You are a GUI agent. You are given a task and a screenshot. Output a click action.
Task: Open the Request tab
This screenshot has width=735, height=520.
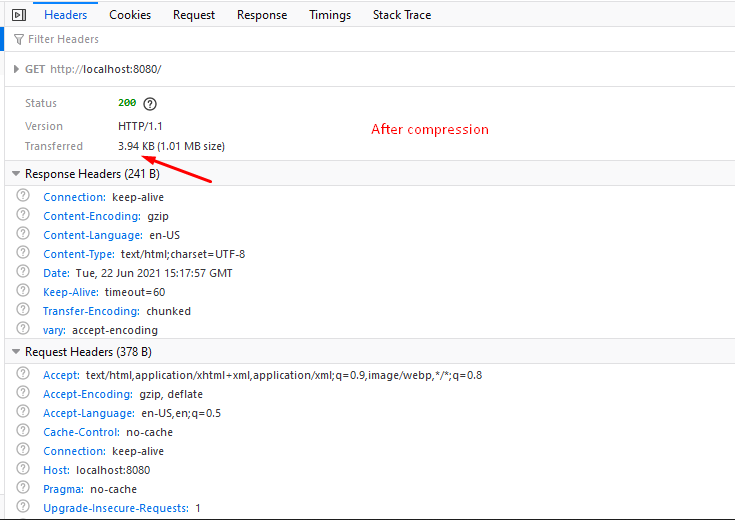[194, 15]
